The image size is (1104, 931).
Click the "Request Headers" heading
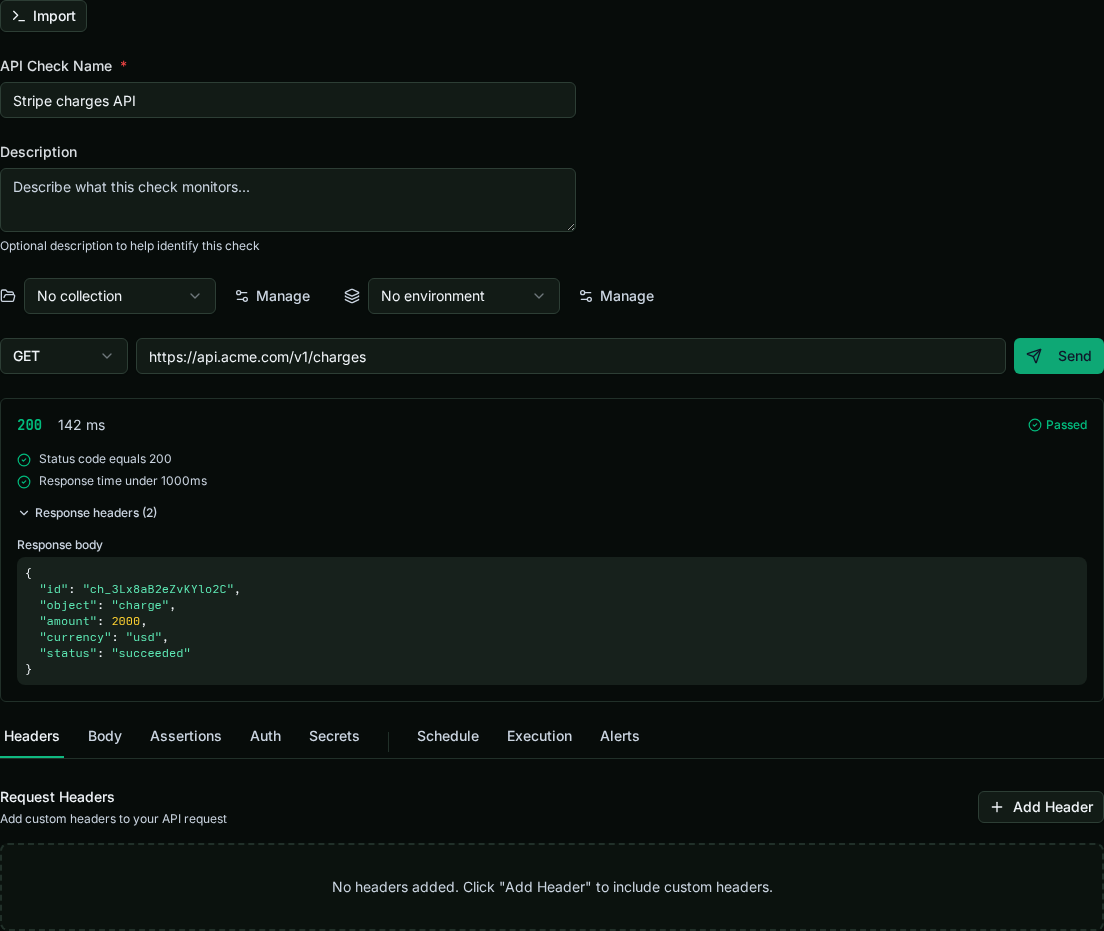(x=57, y=797)
